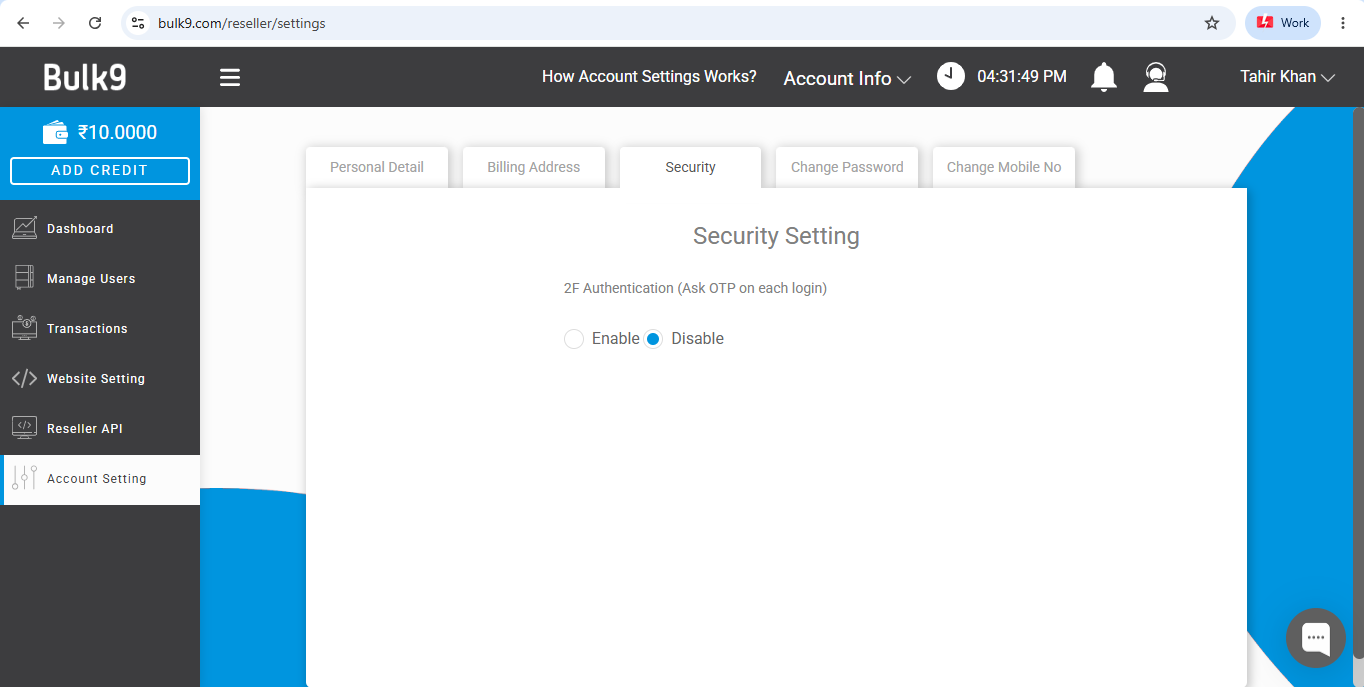Image resolution: width=1364 pixels, height=687 pixels.
Task: Click the Security Setting heading
Action: (776, 236)
